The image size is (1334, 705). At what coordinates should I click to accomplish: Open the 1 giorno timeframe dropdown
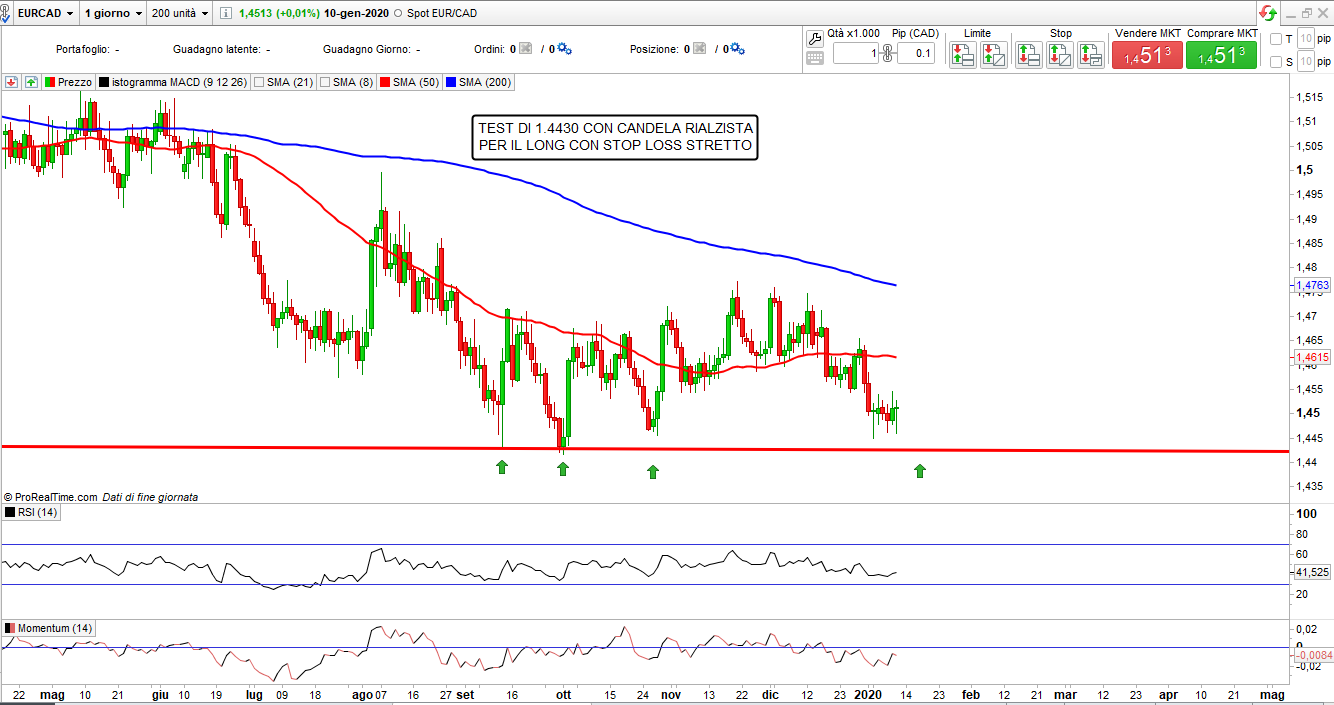[113, 14]
